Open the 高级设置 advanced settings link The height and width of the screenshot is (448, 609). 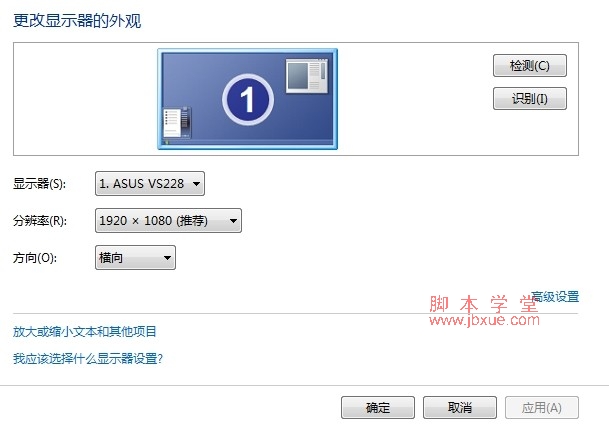pyautogui.click(x=555, y=296)
